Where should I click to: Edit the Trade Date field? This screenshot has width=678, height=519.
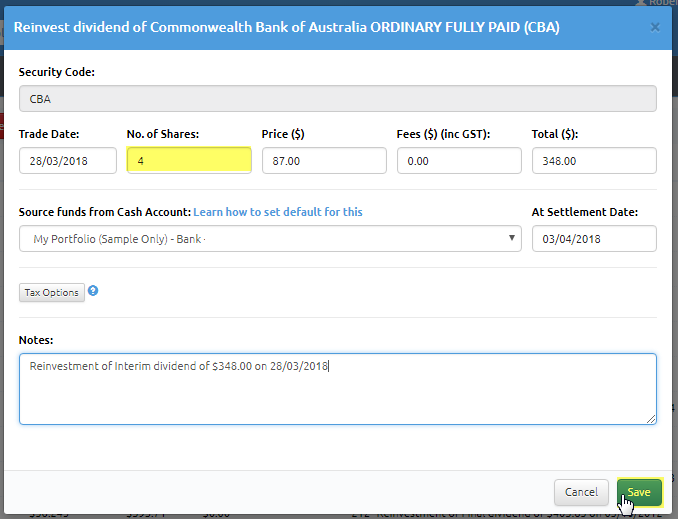pyautogui.click(x=68, y=161)
